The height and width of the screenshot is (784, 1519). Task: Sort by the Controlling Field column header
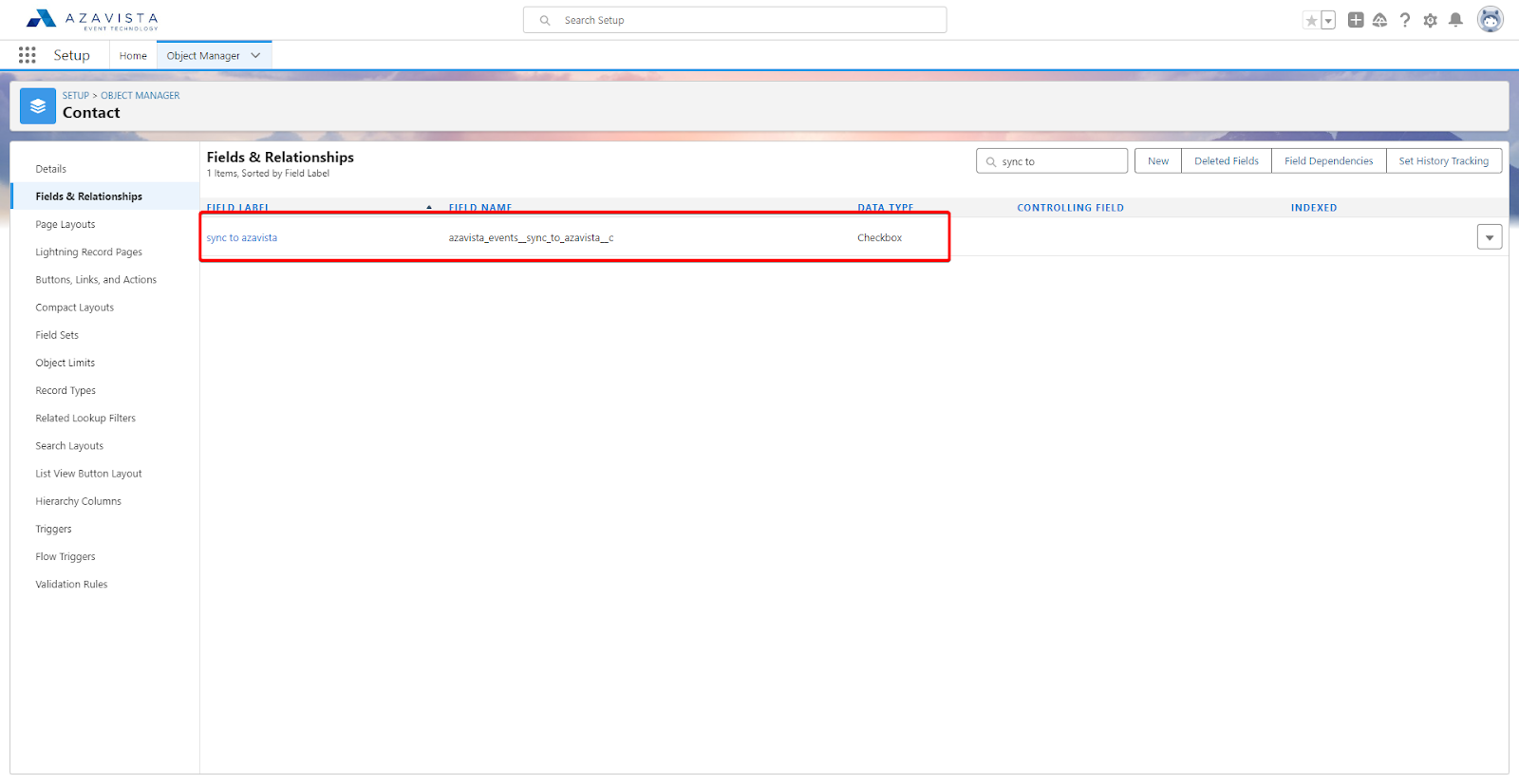tap(1071, 208)
